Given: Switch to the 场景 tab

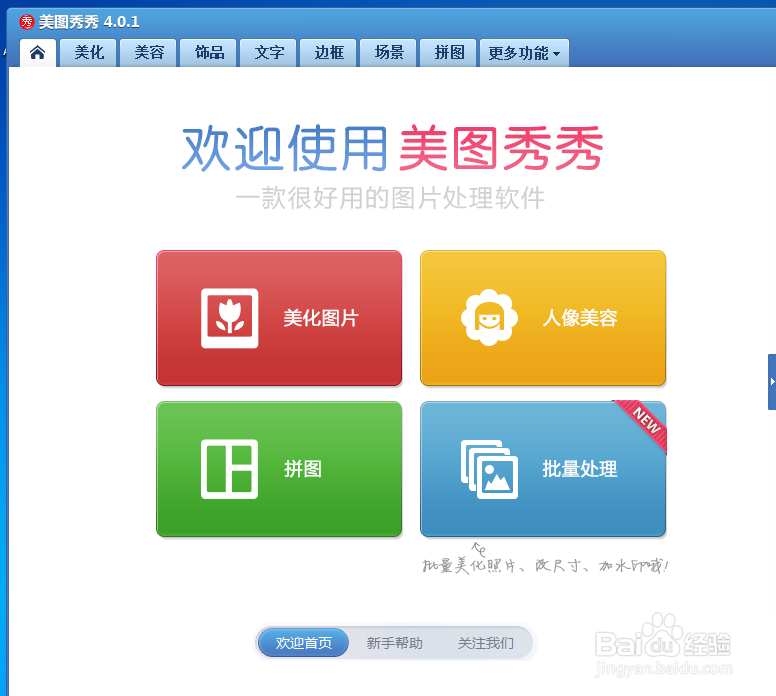Looking at the screenshot, I should (x=388, y=52).
